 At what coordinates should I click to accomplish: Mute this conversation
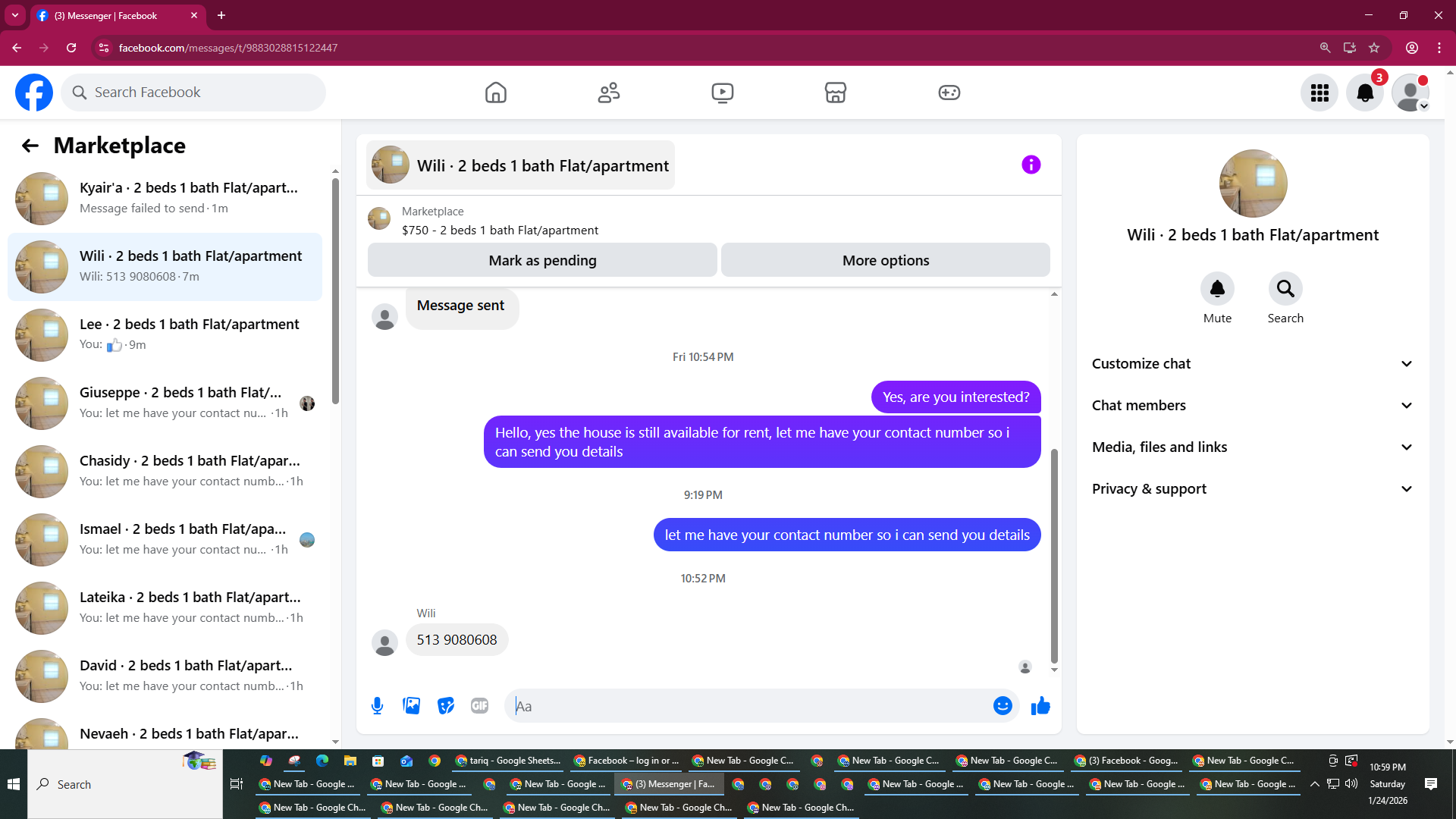pos(1217,289)
